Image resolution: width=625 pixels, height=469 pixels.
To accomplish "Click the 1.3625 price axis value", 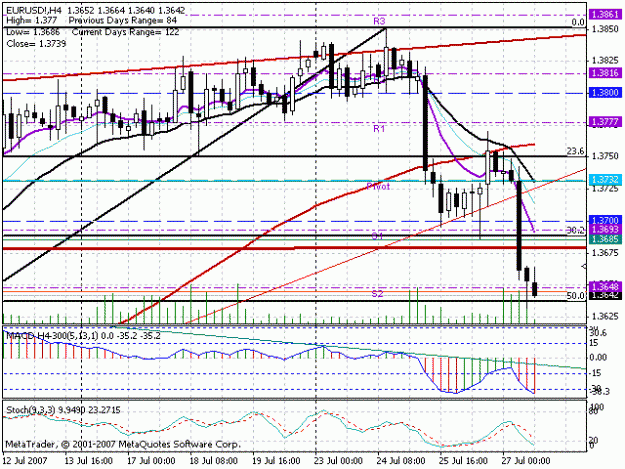I will [605, 316].
